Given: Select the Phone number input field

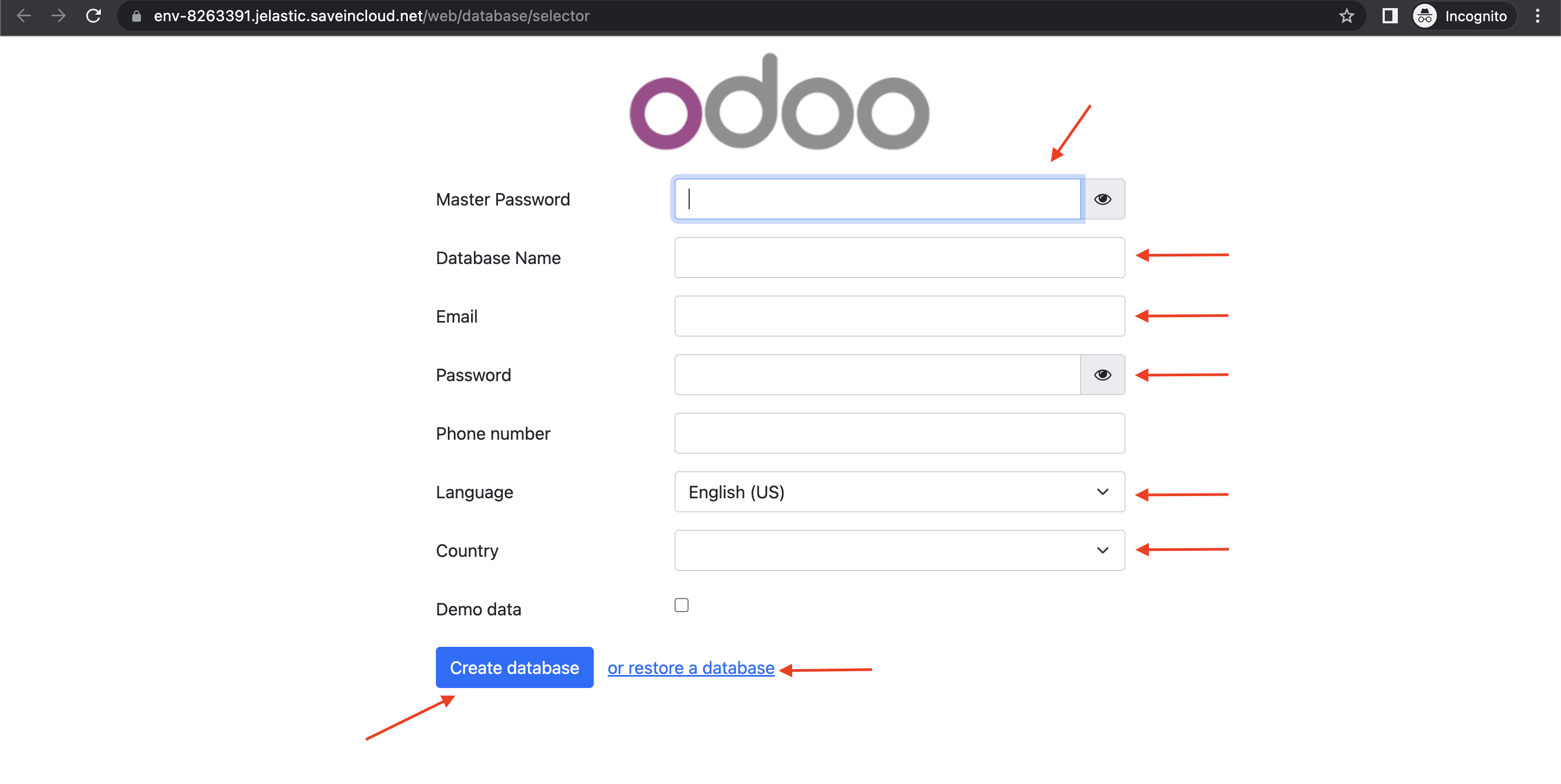Looking at the screenshot, I should [900, 433].
